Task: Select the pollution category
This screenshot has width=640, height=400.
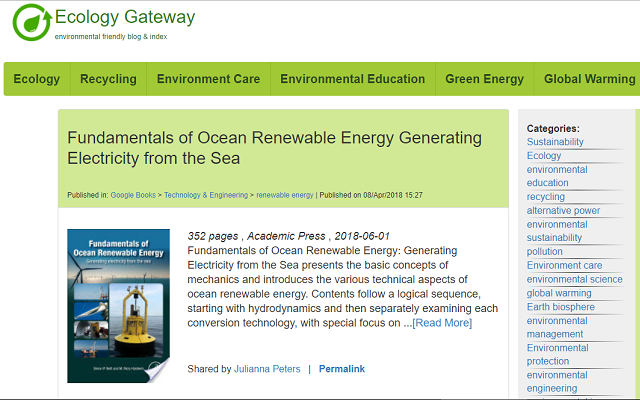Action: [x=544, y=251]
